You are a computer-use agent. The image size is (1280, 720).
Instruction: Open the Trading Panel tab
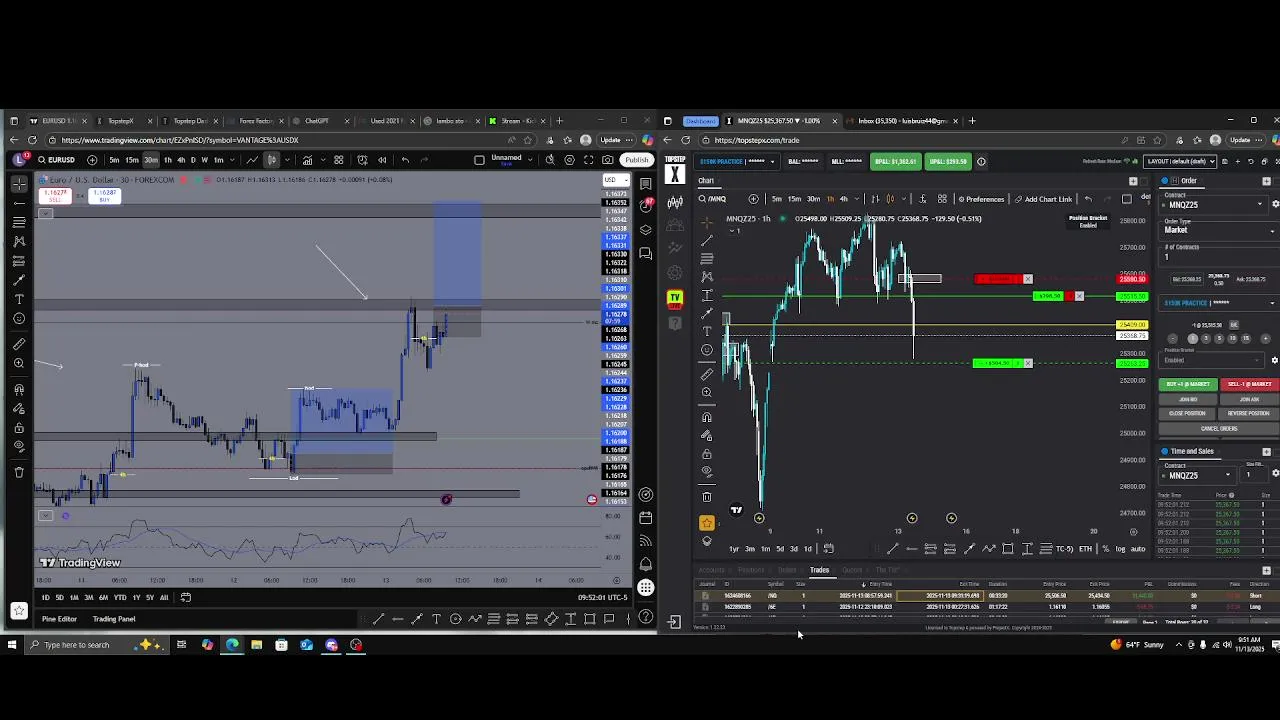(x=114, y=619)
